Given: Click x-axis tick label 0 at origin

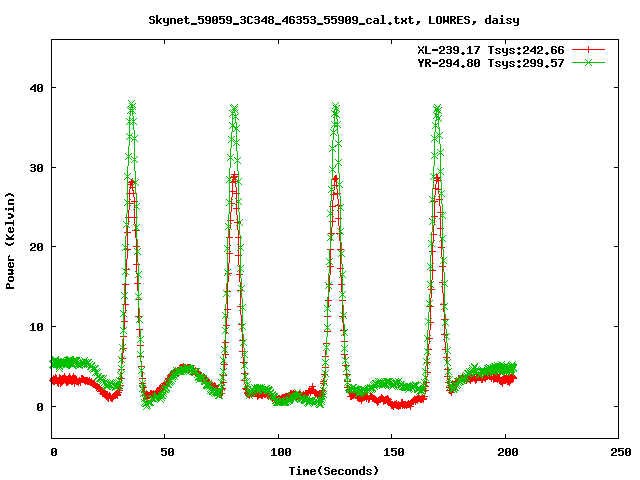Looking at the screenshot, I should [54, 452].
